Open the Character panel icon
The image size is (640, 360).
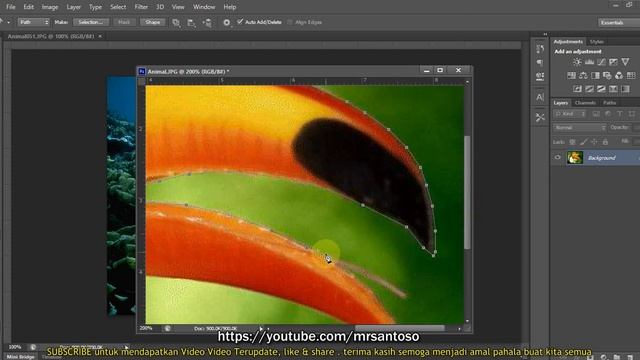point(540,97)
